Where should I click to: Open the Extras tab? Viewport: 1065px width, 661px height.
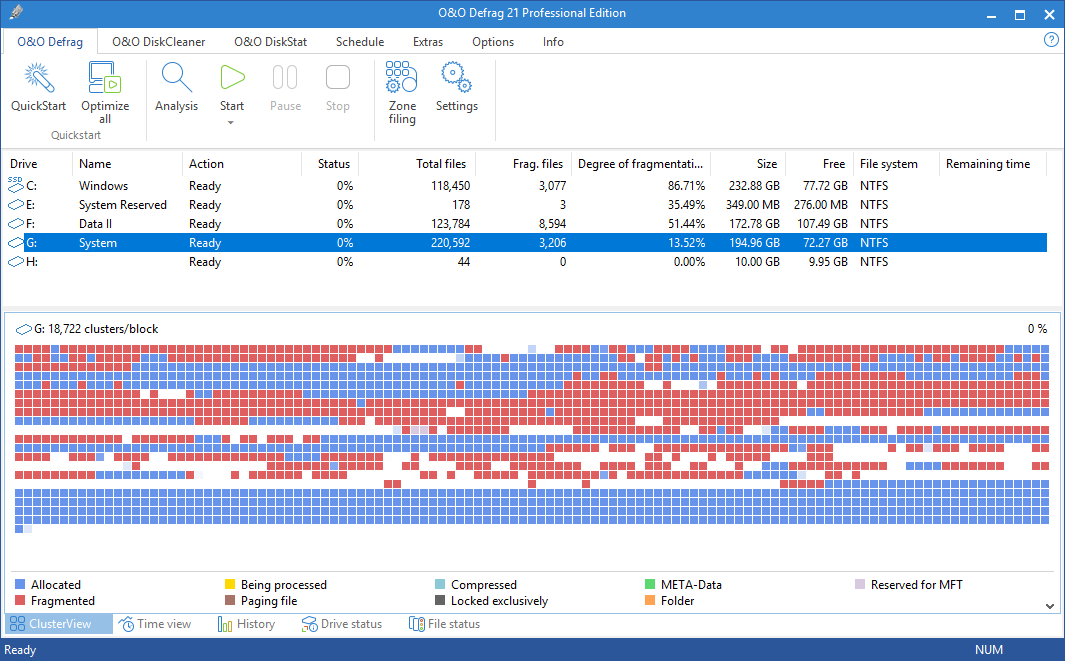(x=428, y=41)
